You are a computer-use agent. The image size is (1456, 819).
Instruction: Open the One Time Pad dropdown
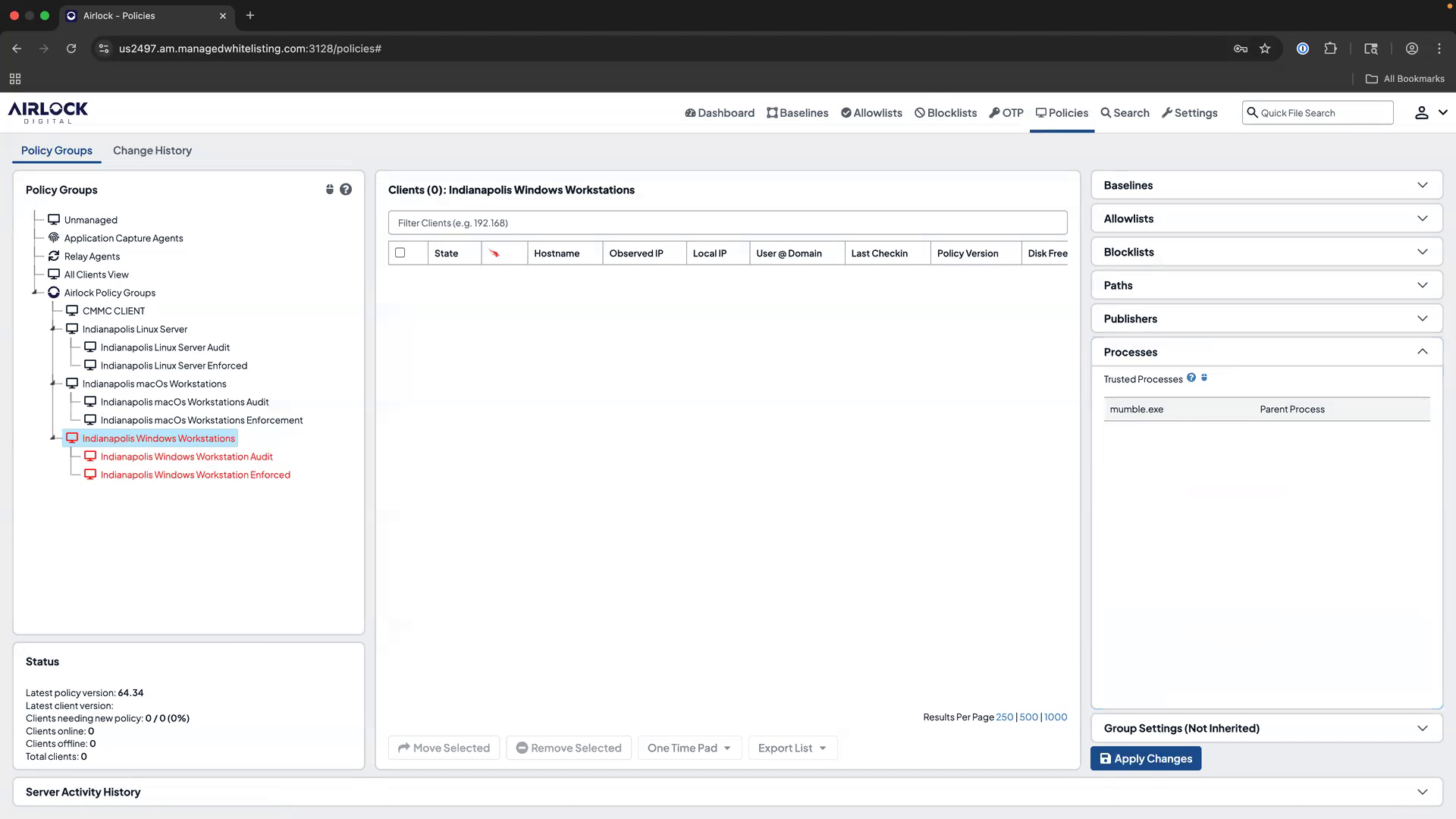(689, 748)
